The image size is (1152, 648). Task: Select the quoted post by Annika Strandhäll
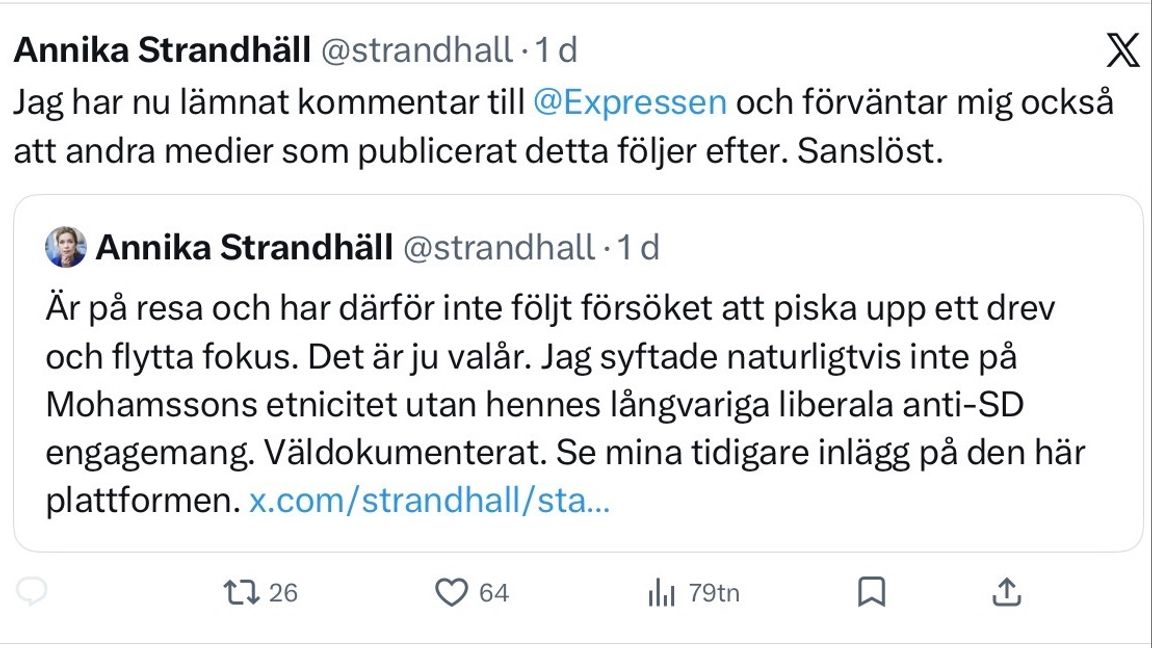click(x=576, y=370)
